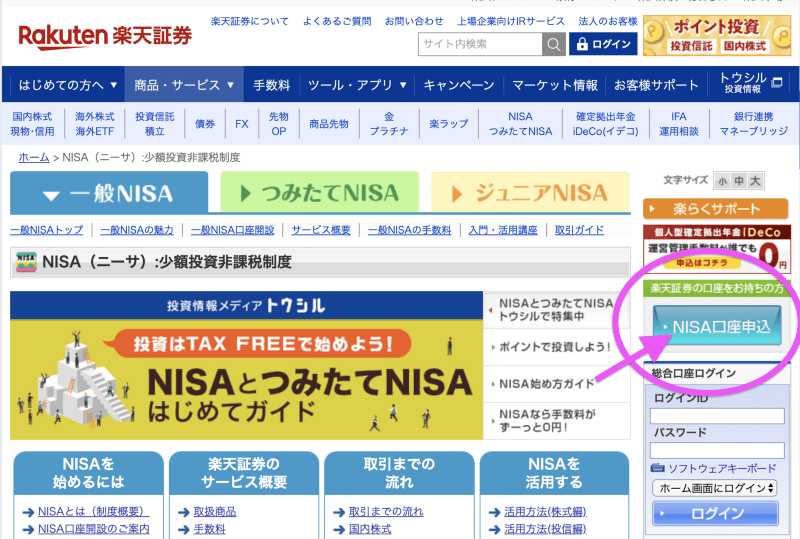Click NISA口座申込 button
This screenshot has height=539, width=800.
pos(717,327)
